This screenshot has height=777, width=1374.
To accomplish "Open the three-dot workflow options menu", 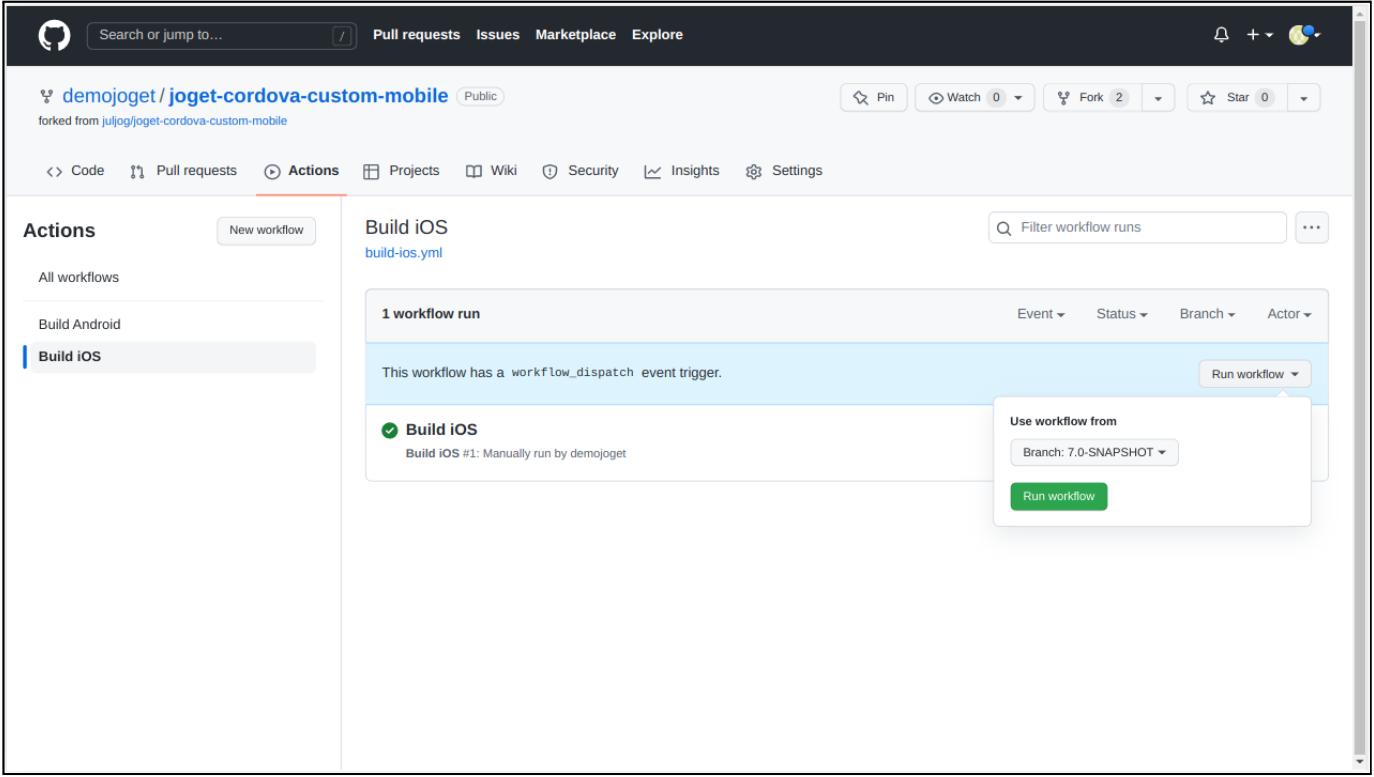I will pos(1312,228).
